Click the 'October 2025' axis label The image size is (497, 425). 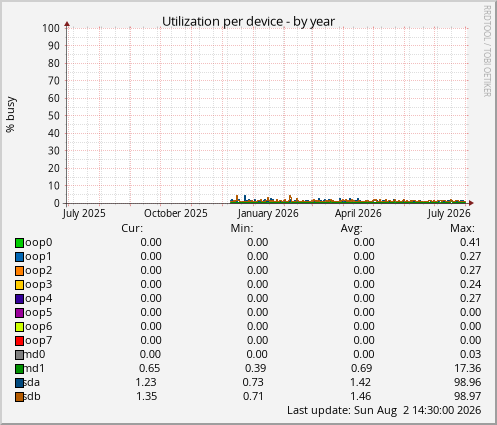[176, 213]
